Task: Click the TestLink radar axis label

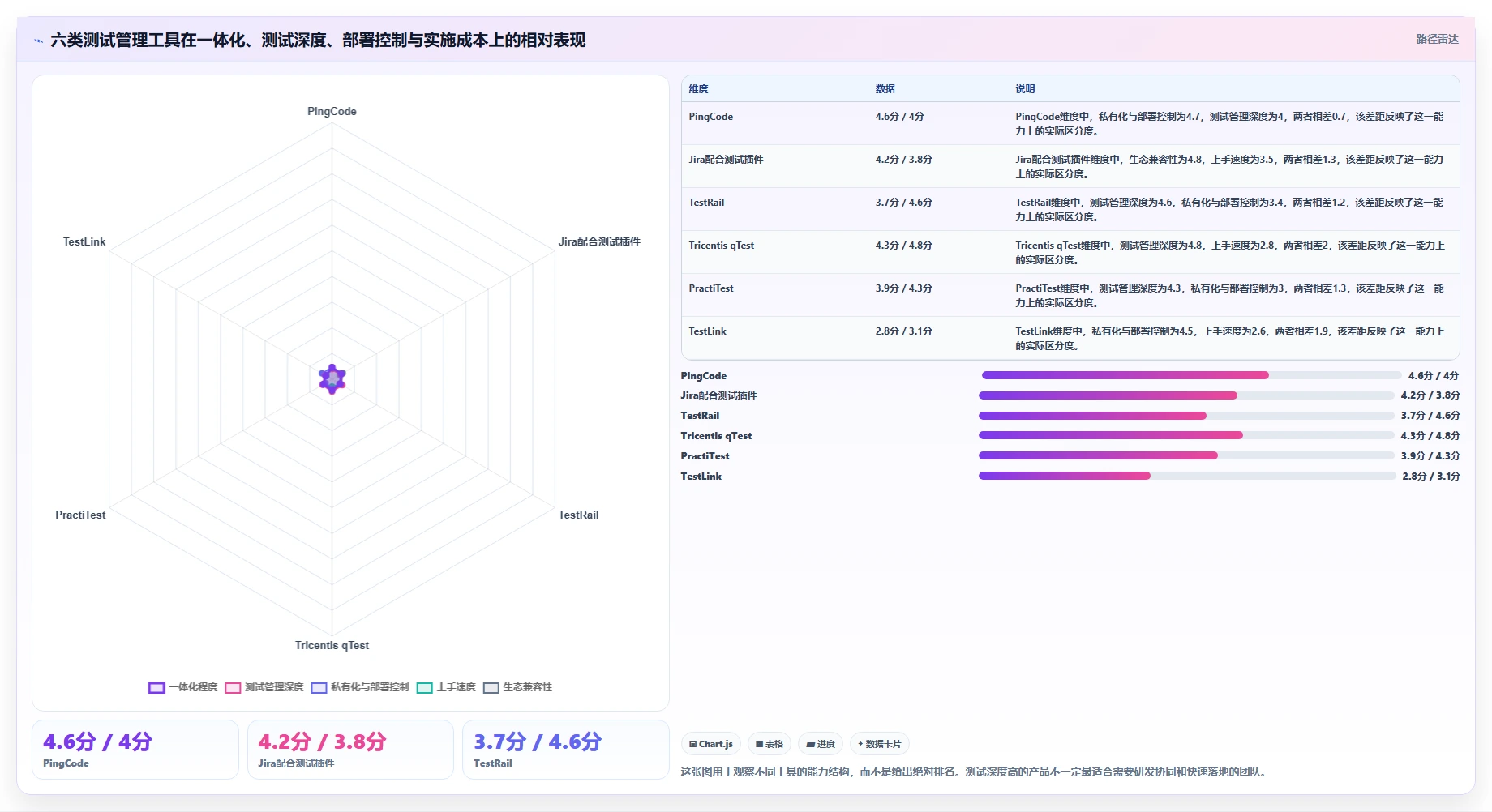Action: coord(84,241)
